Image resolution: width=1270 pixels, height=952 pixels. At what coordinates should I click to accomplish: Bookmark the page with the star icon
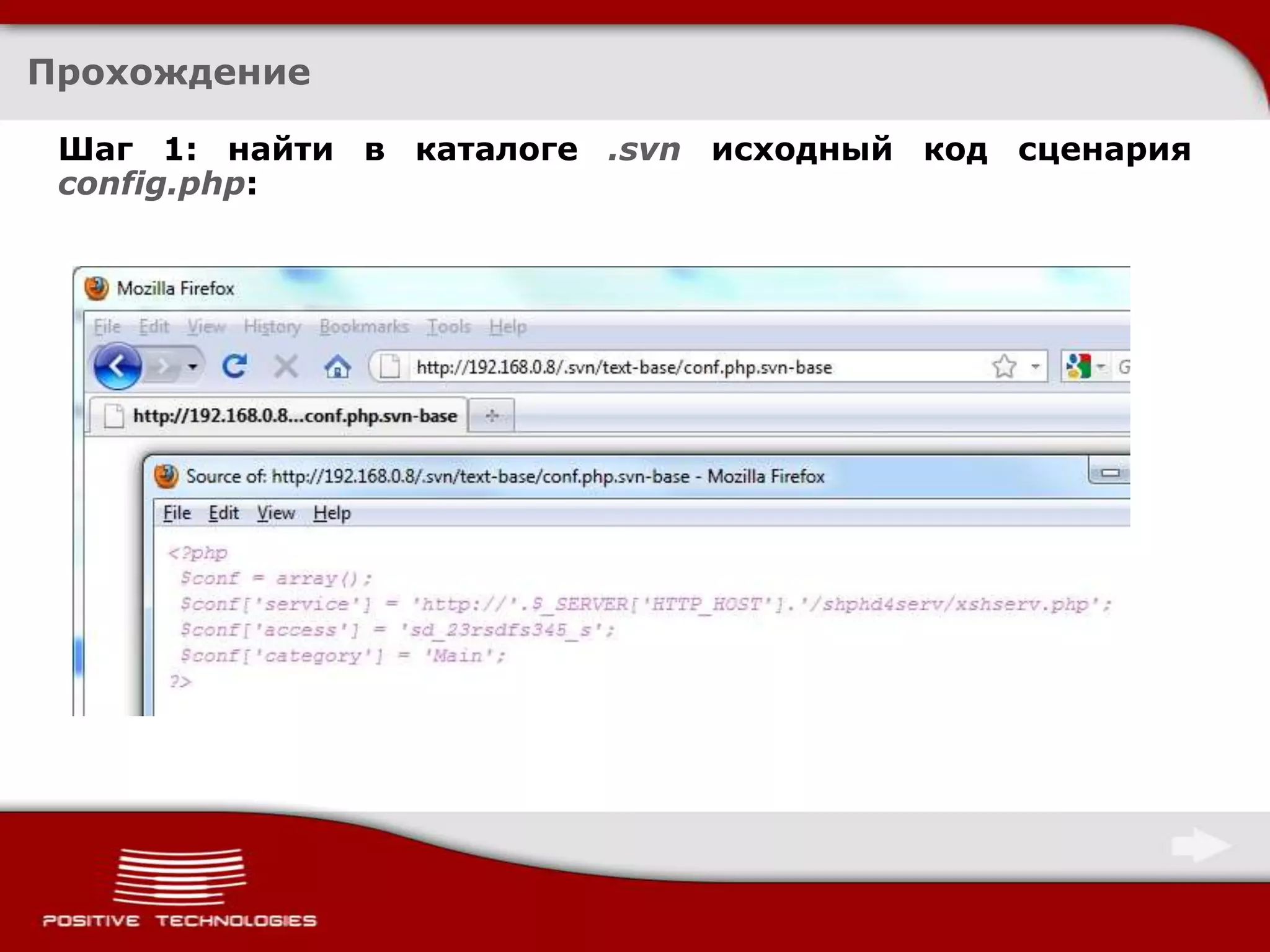coord(1004,367)
